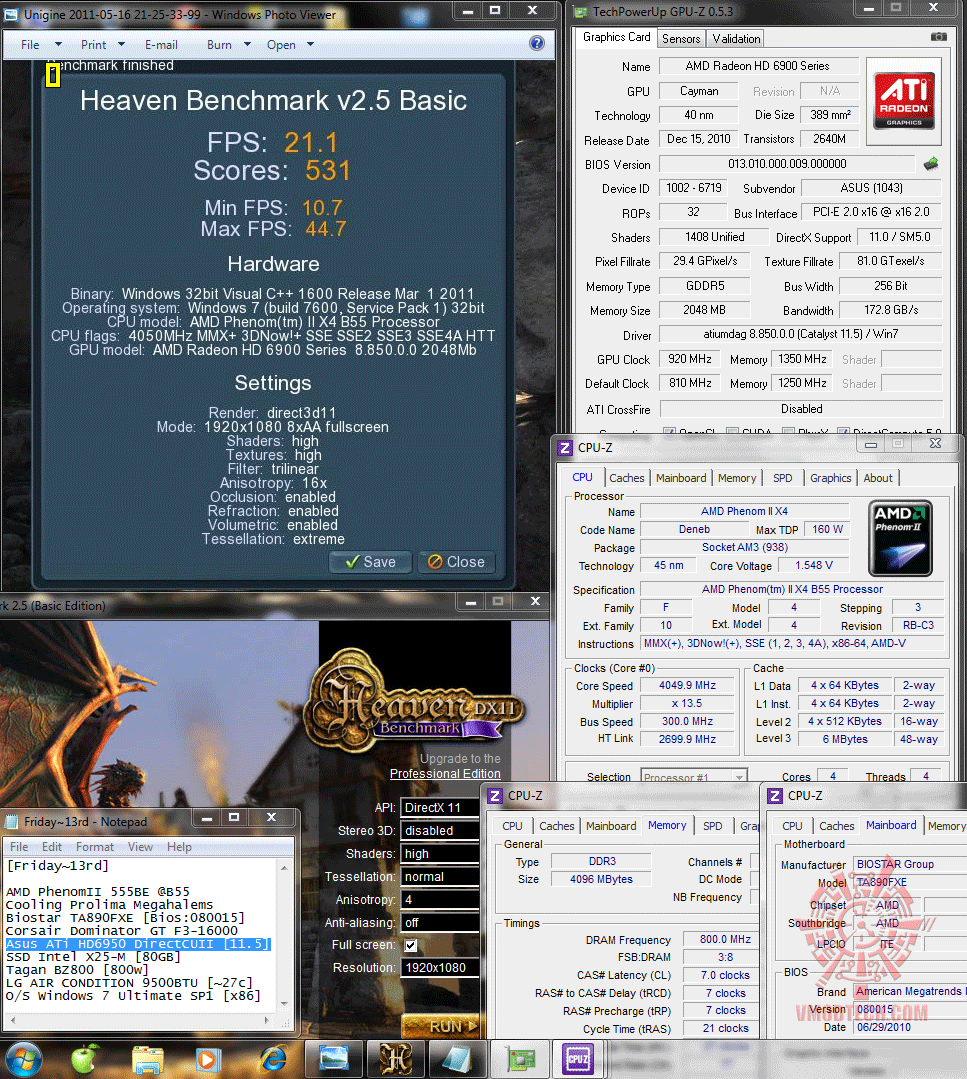Click the GPU Clock 920 MHz field

[689, 359]
